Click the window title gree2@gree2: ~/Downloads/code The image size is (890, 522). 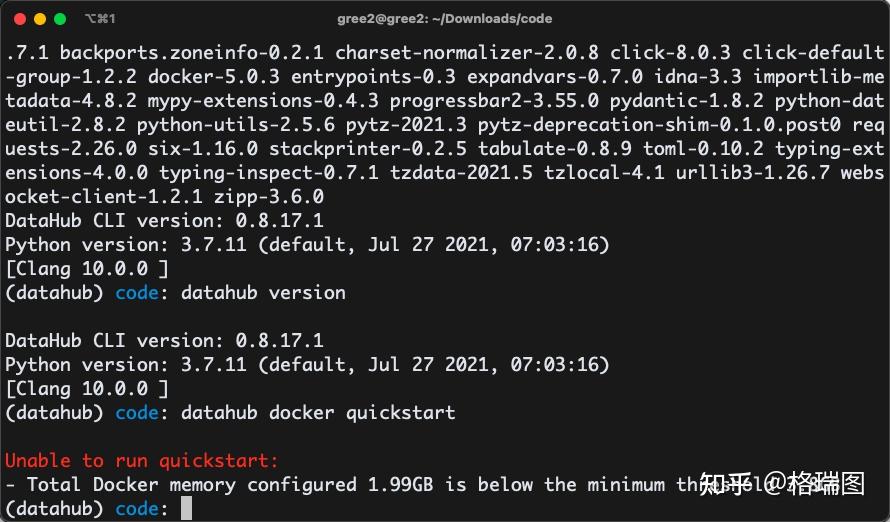pyautogui.click(x=444, y=19)
